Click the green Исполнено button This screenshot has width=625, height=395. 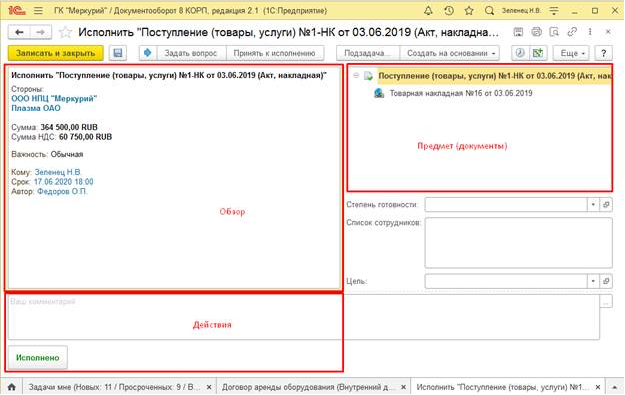(38, 358)
